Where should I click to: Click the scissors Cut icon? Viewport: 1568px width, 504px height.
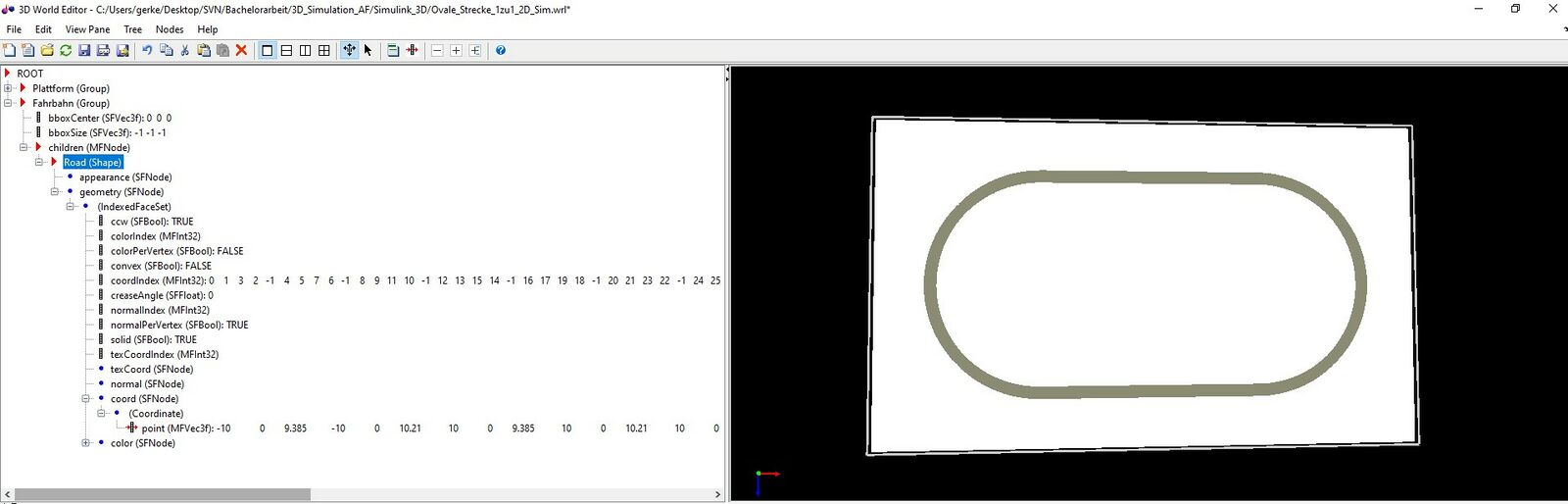coord(185,50)
